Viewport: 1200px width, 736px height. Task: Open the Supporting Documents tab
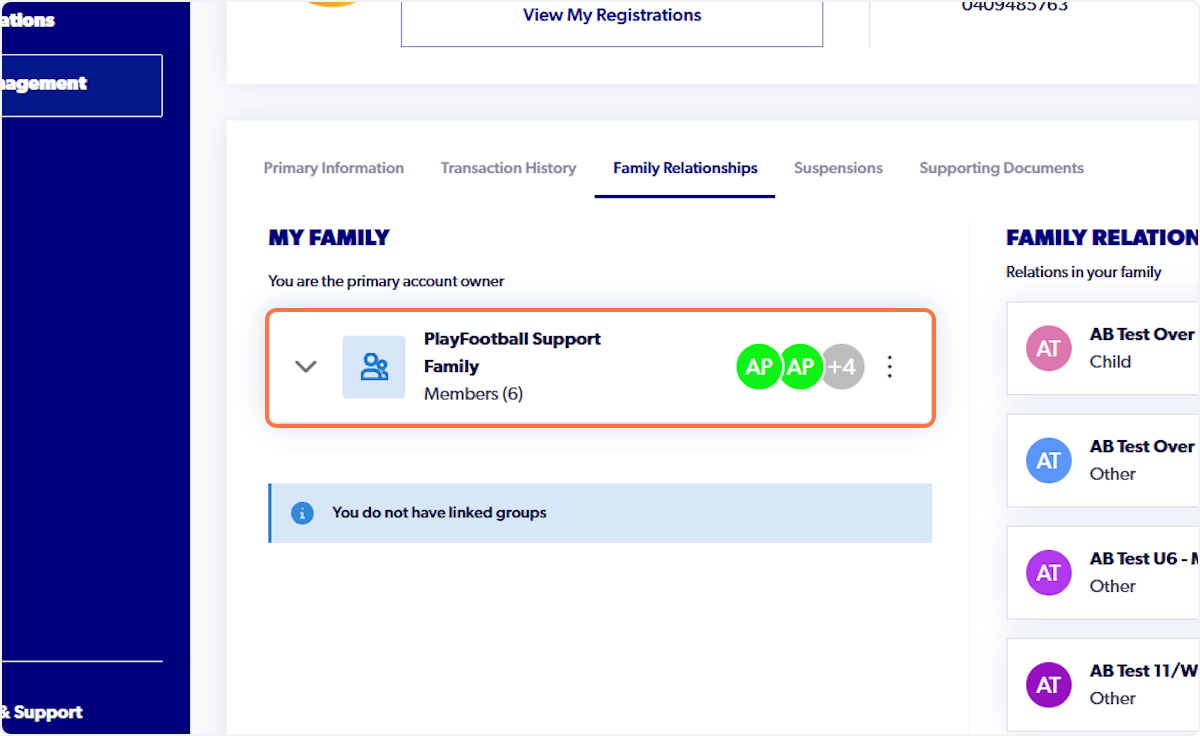click(x=1001, y=167)
